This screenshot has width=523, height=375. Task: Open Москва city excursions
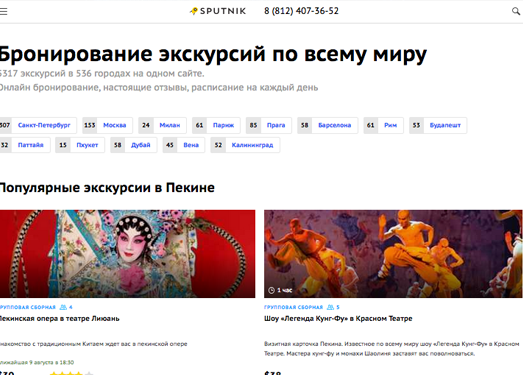(107, 125)
